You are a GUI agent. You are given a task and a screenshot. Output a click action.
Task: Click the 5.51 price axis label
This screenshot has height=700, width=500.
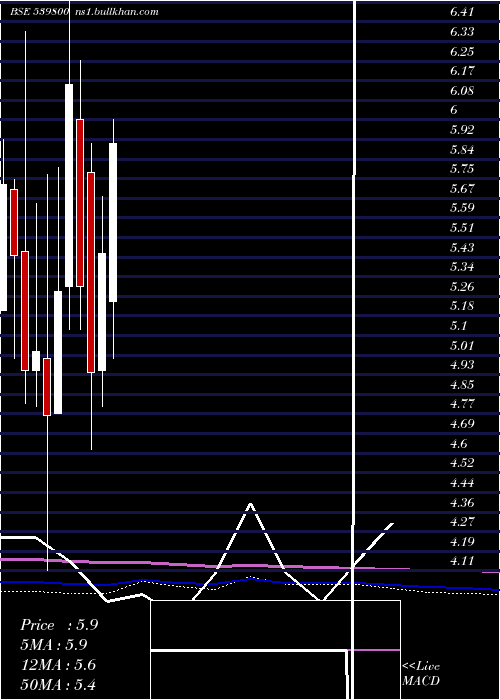point(462,228)
